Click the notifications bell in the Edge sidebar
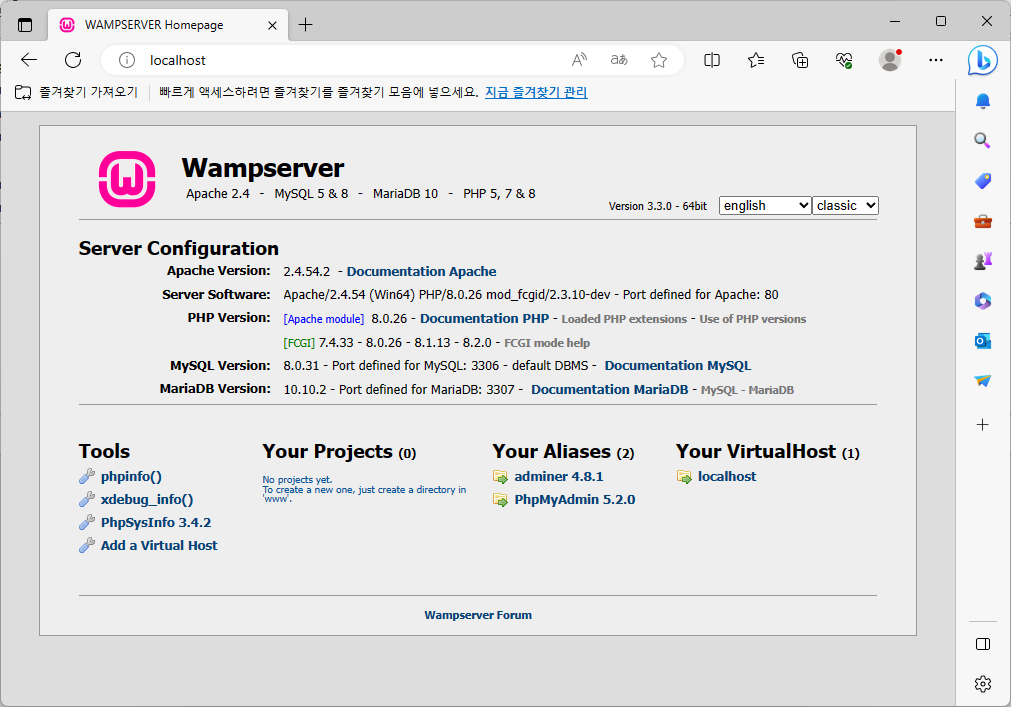The image size is (1011, 707). click(x=983, y=100)
